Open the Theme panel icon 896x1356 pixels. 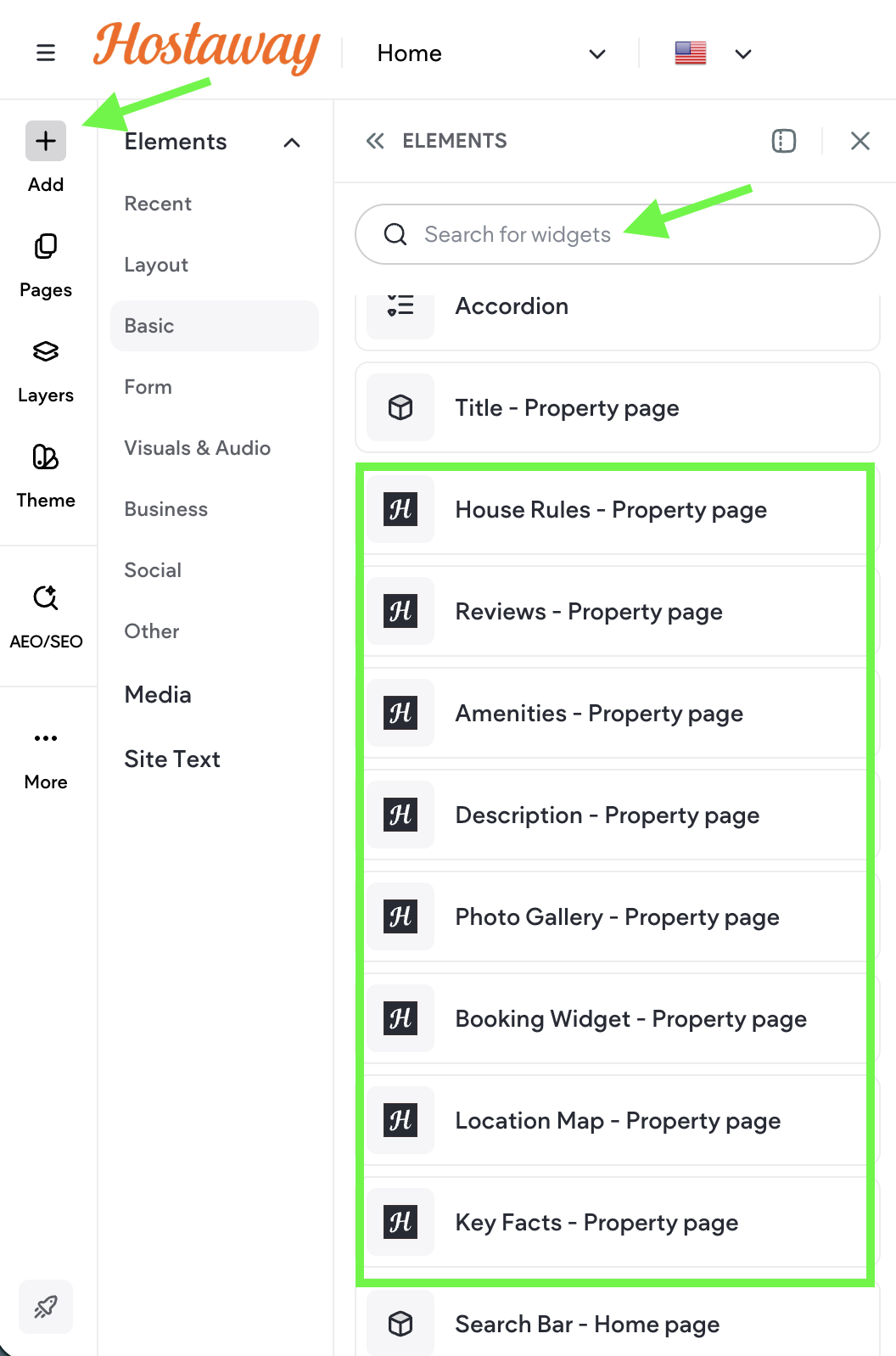point(46,457)
